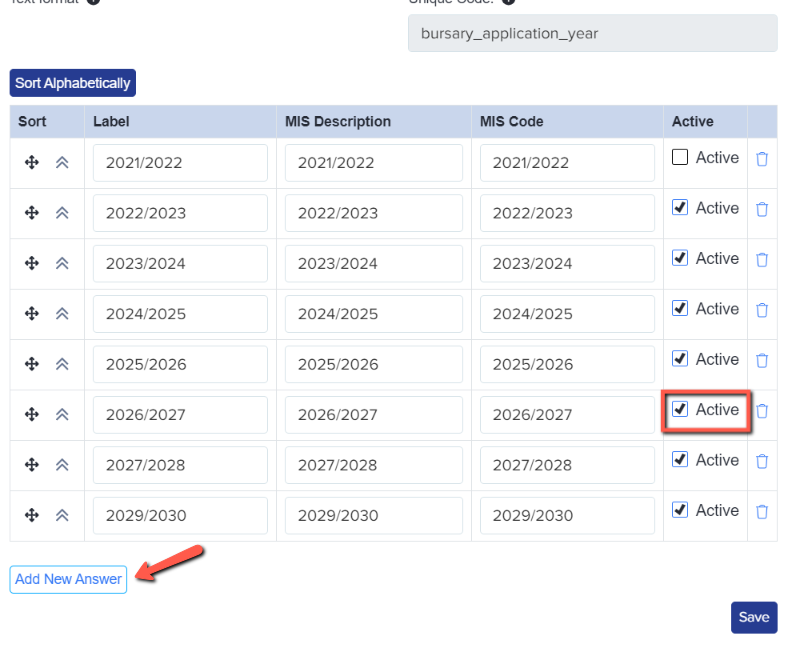Move the 2023/2024 row up with the chevron icon
Image resolution: width=787 pixels, height=648 pixels.
click(x=62, y=263)
